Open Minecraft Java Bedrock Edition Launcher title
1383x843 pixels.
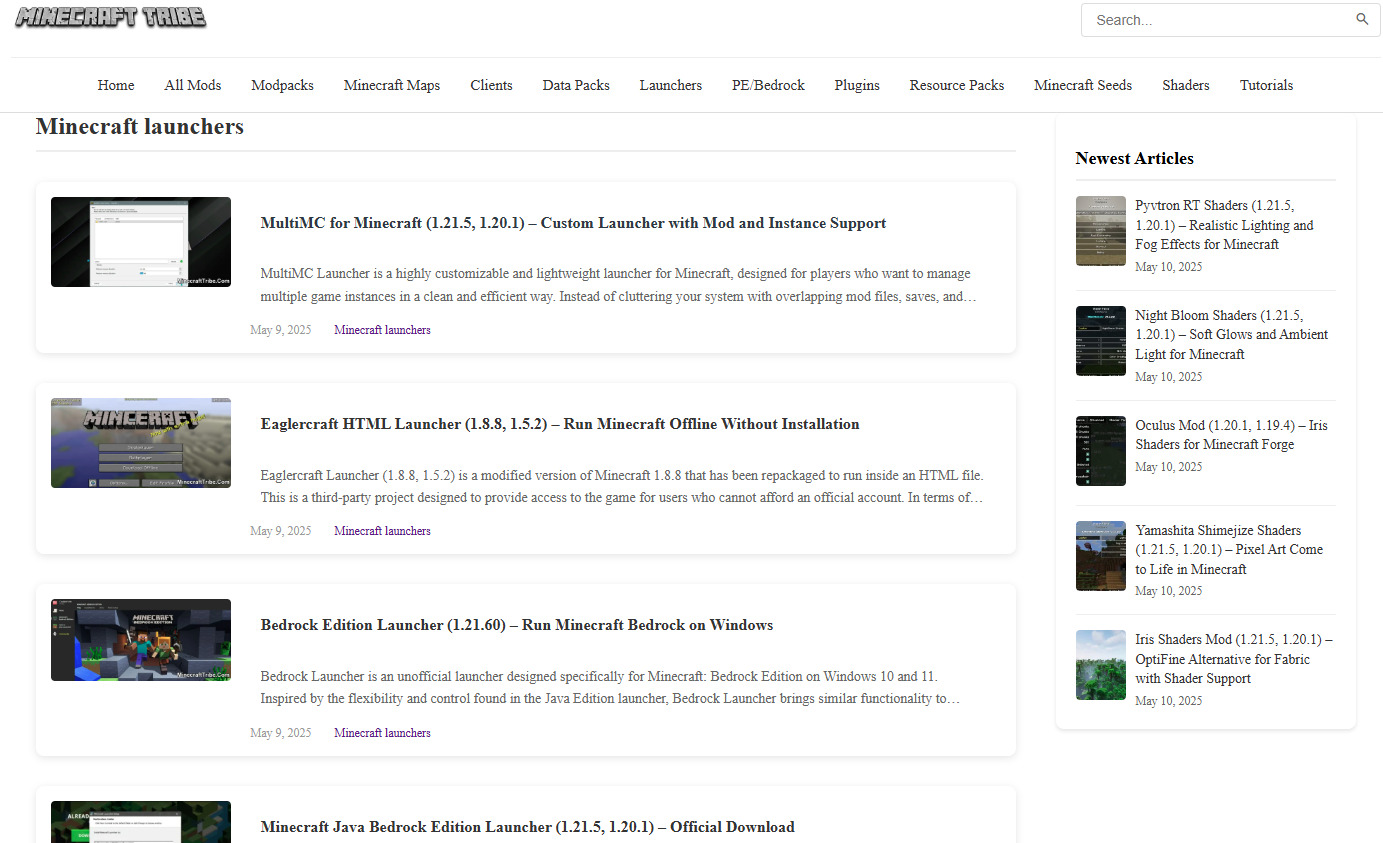[x=528, y=827]
